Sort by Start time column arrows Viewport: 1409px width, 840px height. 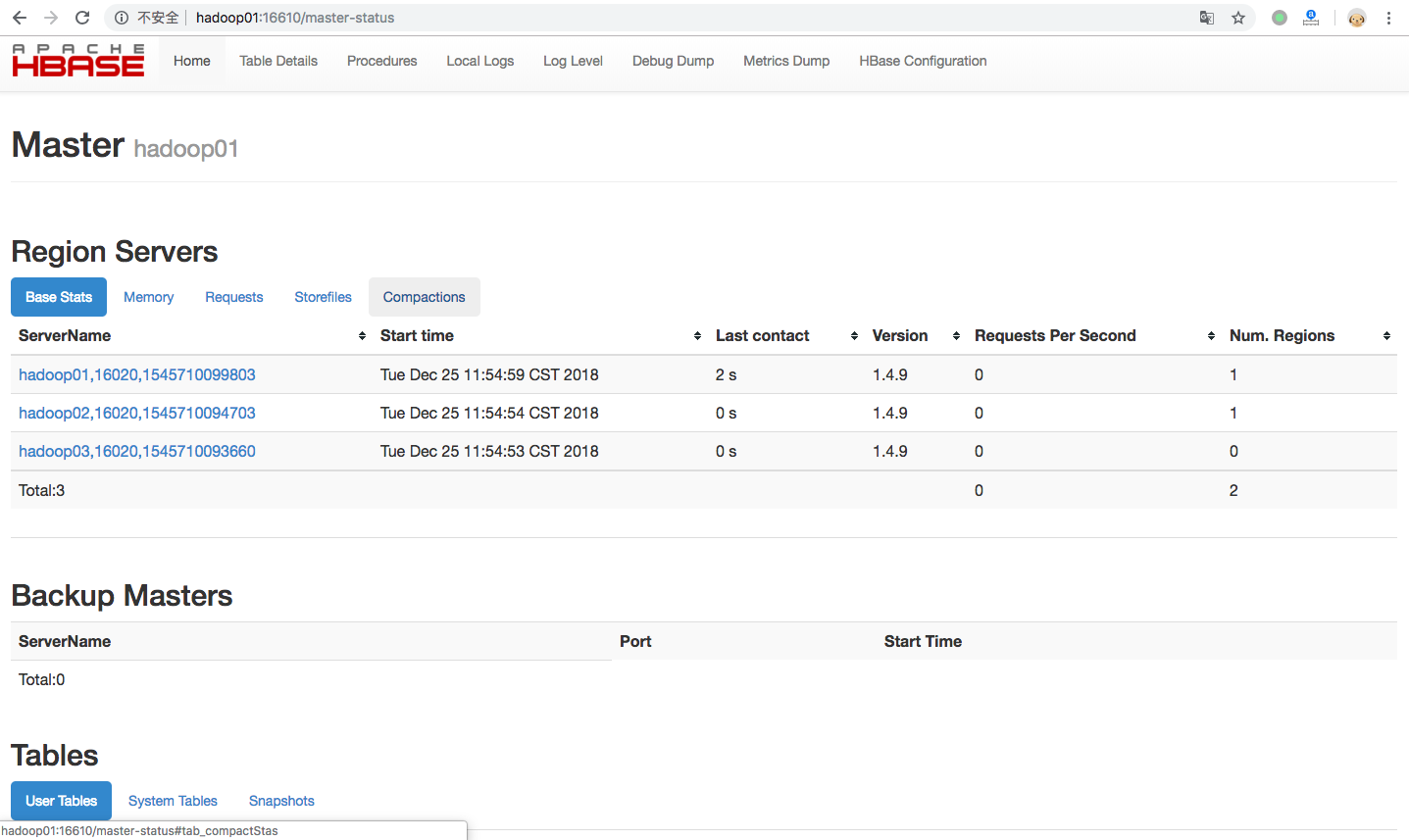tap(697, 336)
